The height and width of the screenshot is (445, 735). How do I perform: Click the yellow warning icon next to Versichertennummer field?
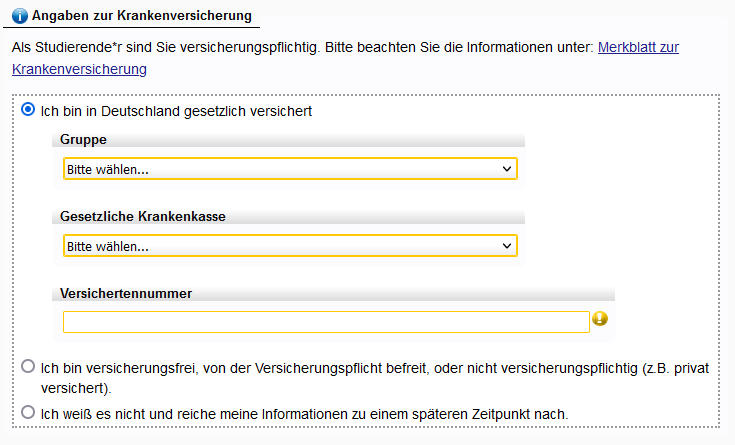coord(600,319)
